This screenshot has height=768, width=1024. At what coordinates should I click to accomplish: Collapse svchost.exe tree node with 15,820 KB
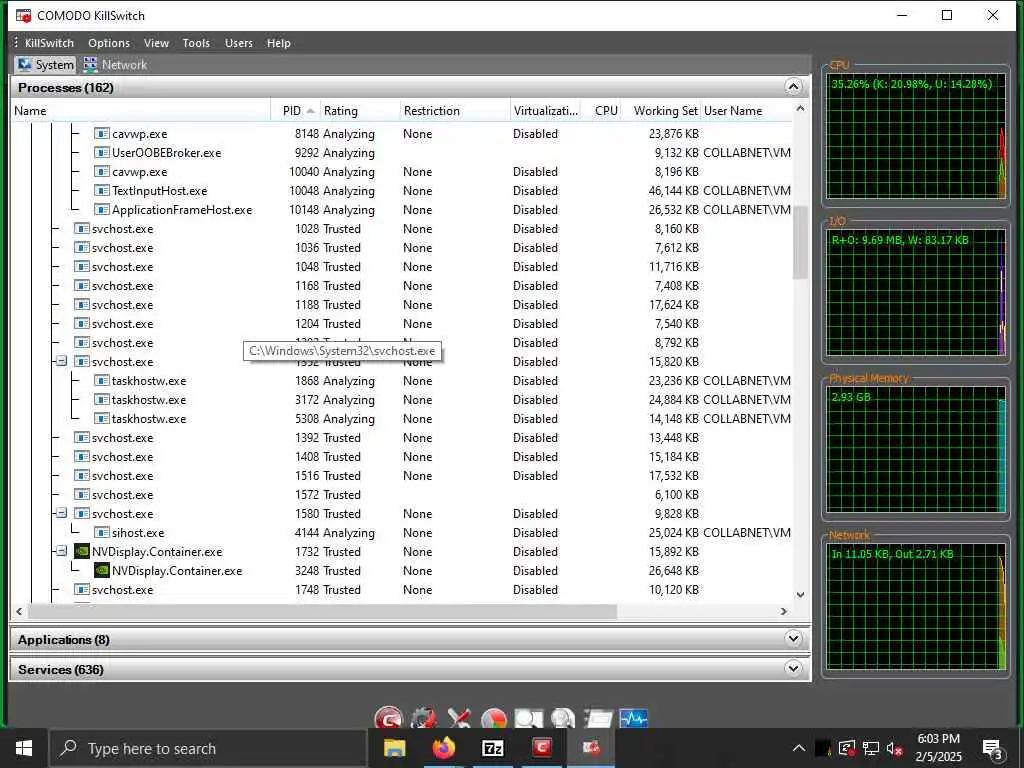click(61, 361)
